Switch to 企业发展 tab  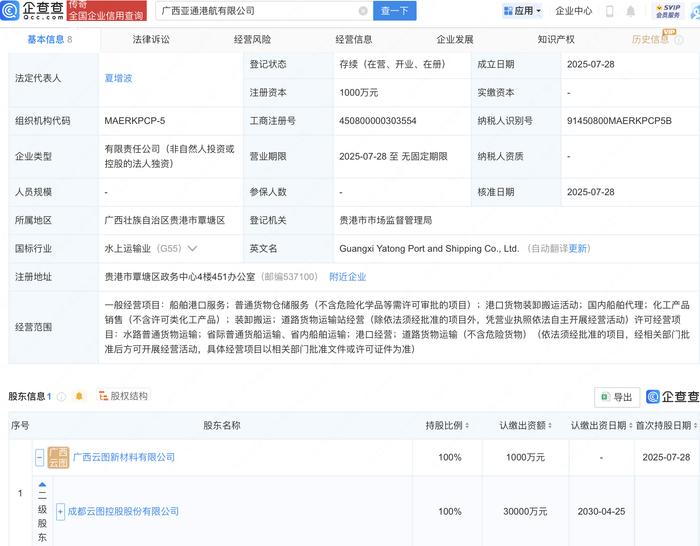coord(454,40)
